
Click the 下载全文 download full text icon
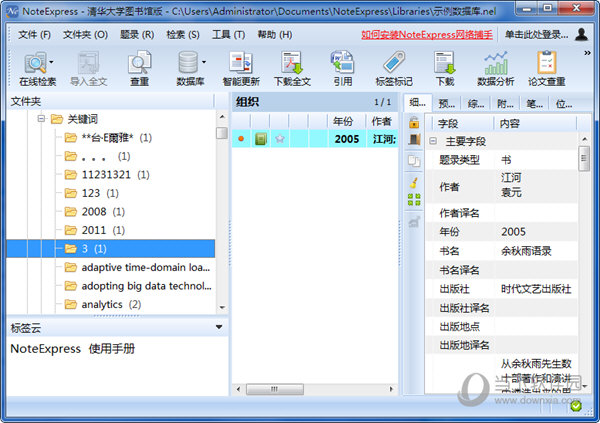coord(292,69)
